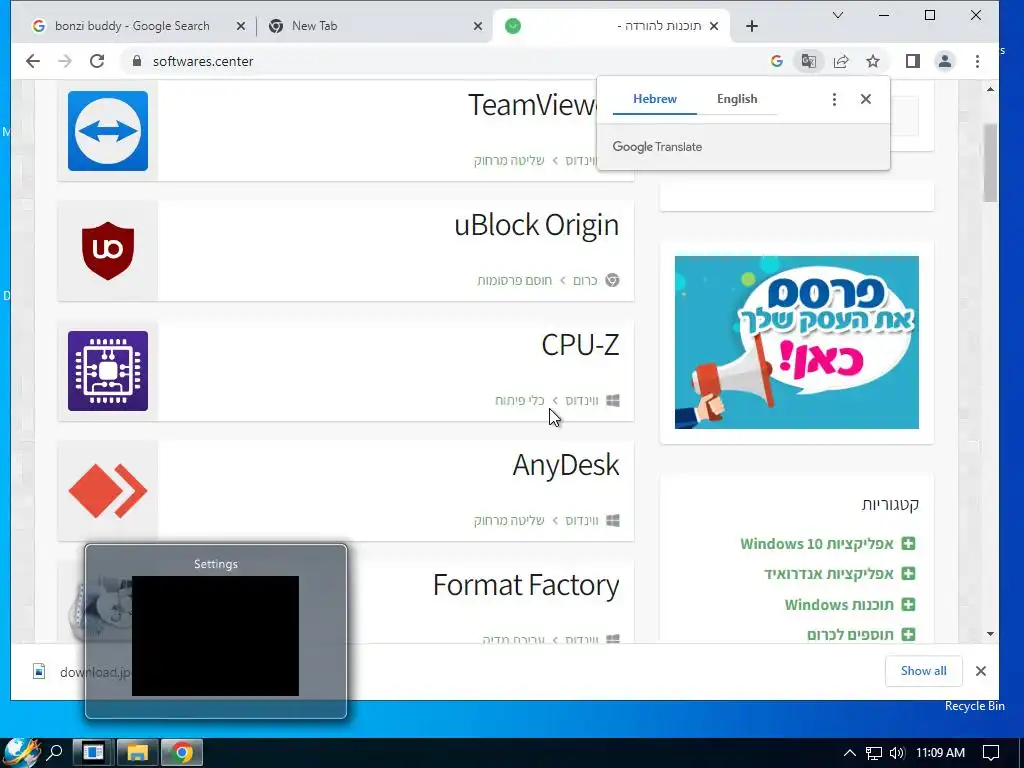Open Windows Start button
1024x768 pixels.
[x=22, y=753]
